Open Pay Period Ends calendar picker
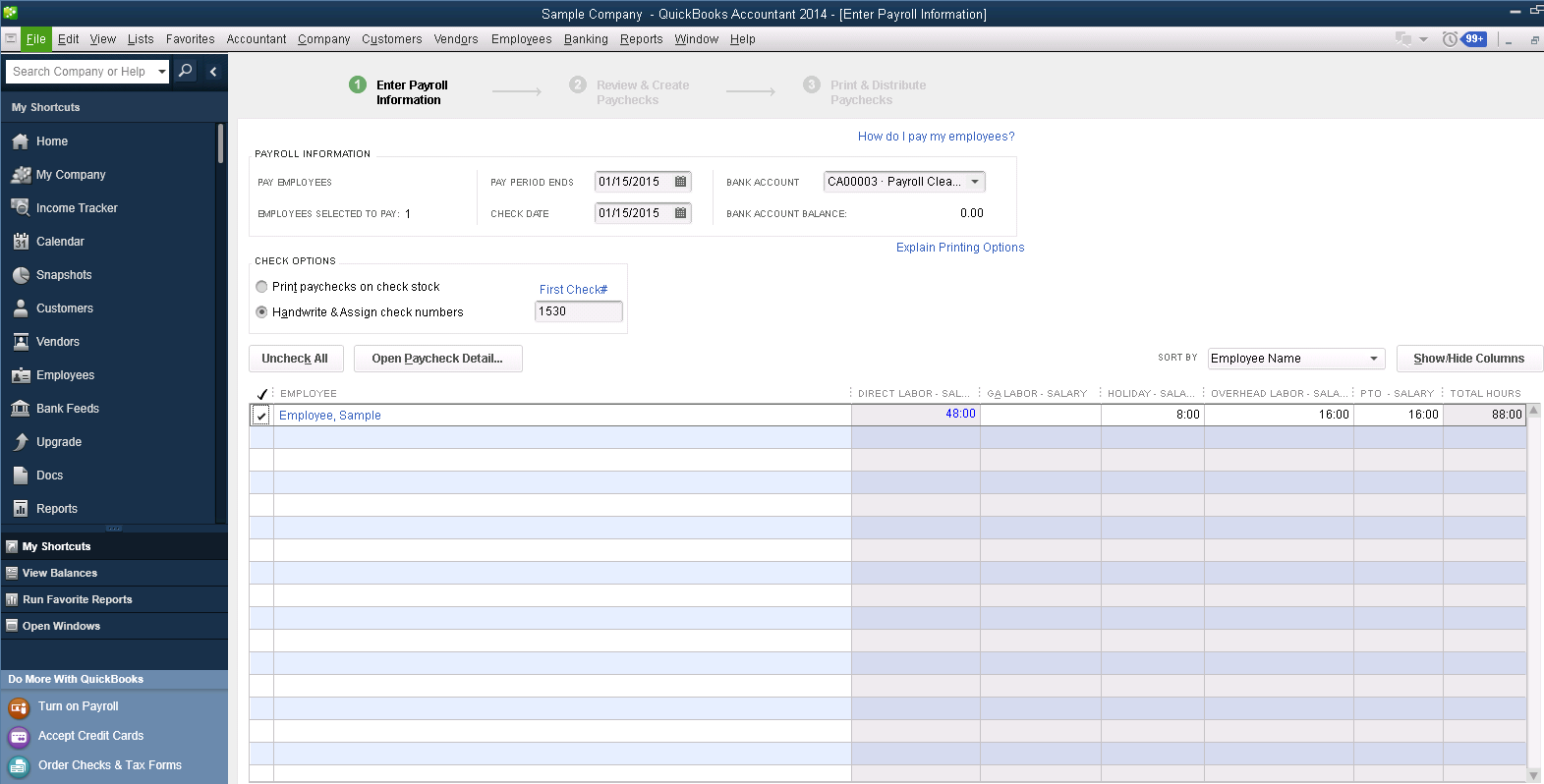1544x784 pixels. tap(680, 182)
